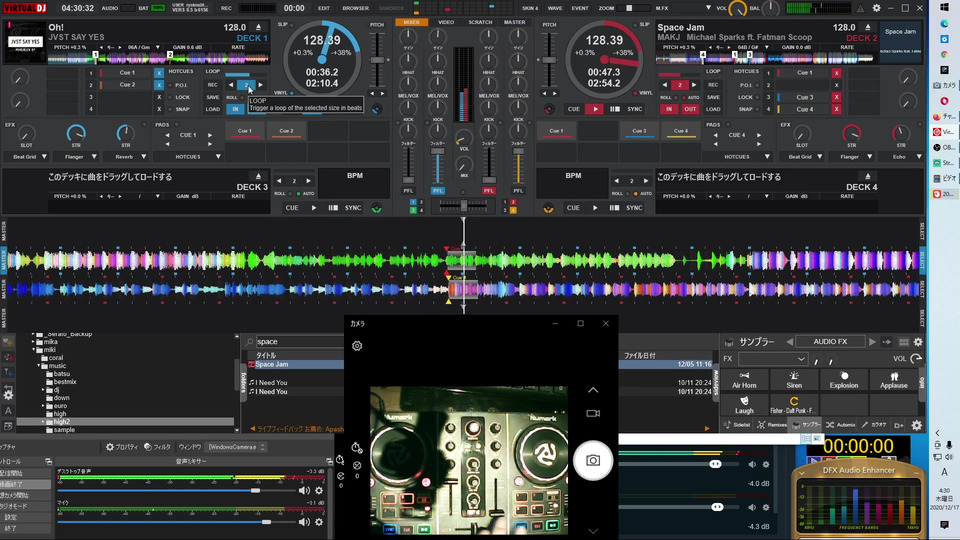Image resolution: width=960 pixels, height=540 pixels.
Task: Open Camera window settings gear
Action: point(357,346)
